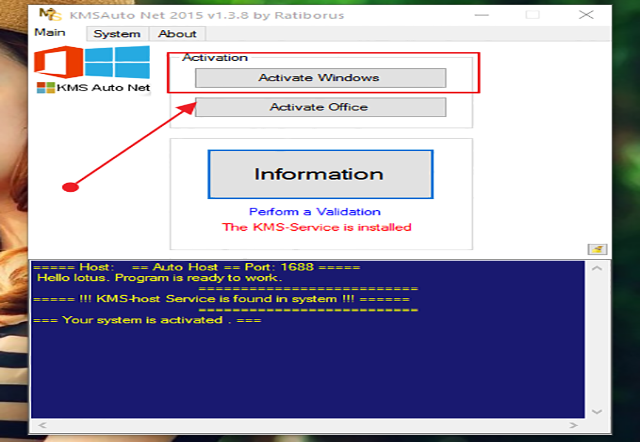Click the Activate Windows button
Image resolution: width=640 pixels, height=442 pixels.
tap(320, 78)
